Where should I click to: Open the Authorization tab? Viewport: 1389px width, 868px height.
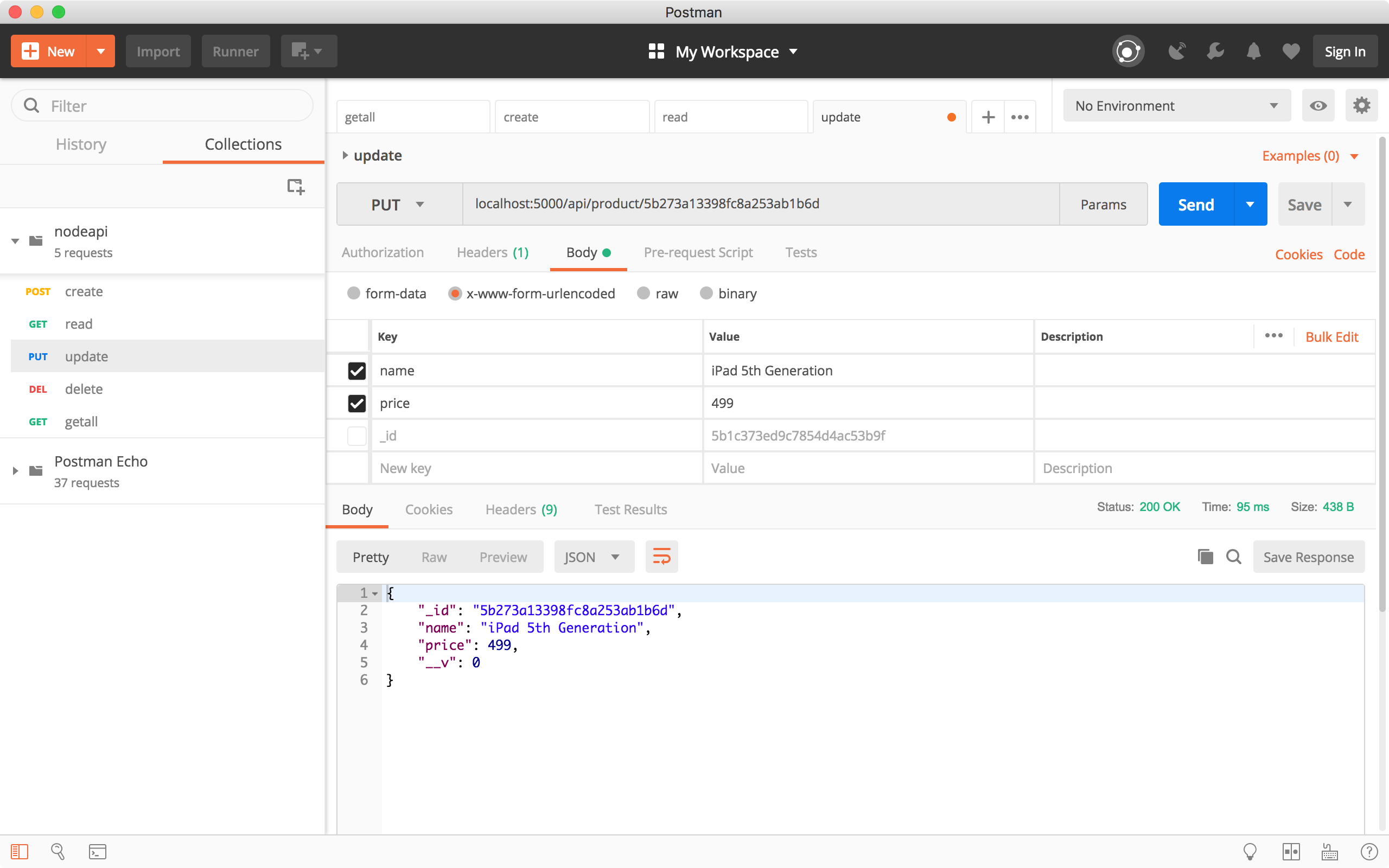(383, 253)
